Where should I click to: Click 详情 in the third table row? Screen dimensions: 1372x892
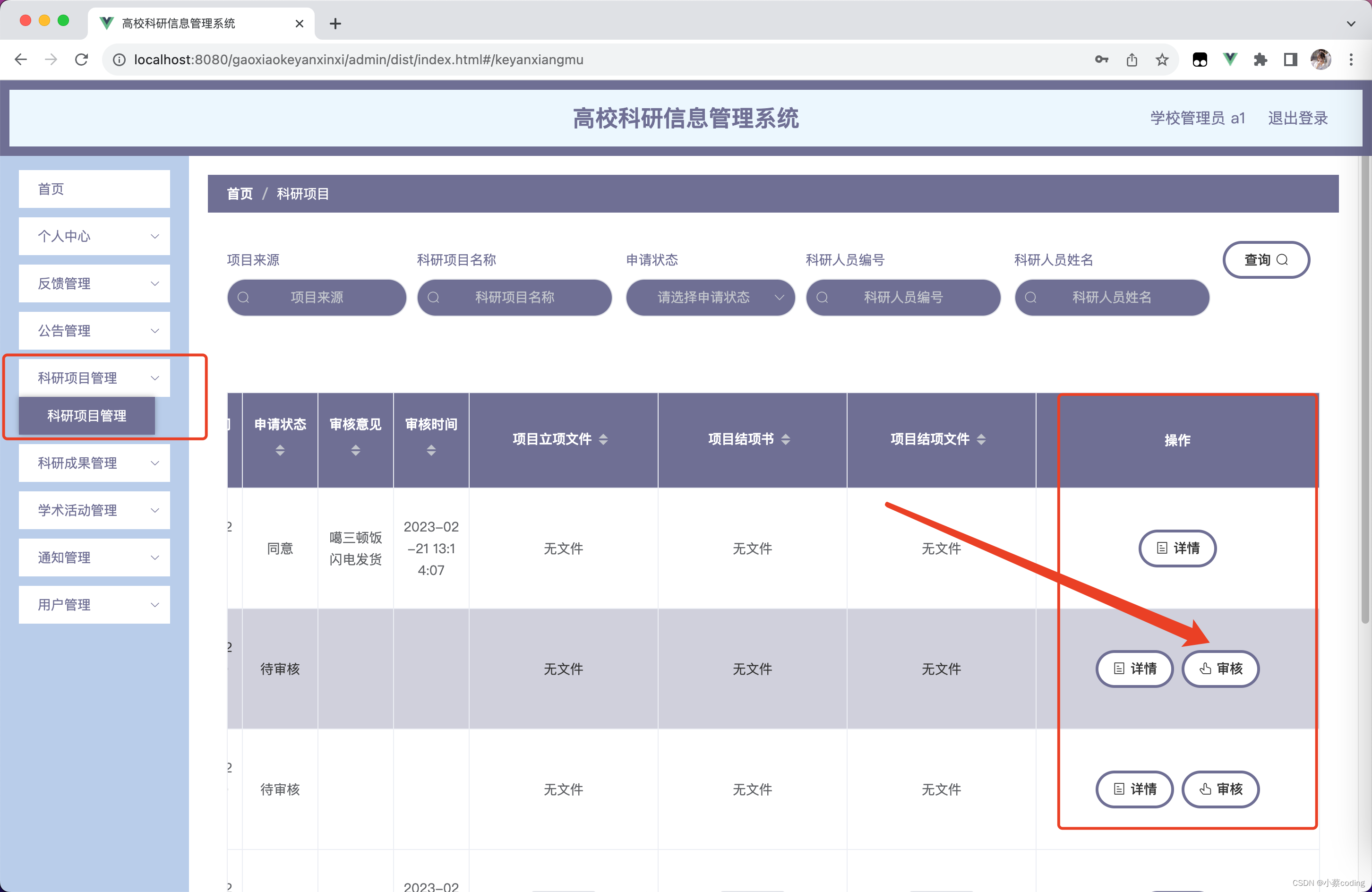pos(1134,789)
